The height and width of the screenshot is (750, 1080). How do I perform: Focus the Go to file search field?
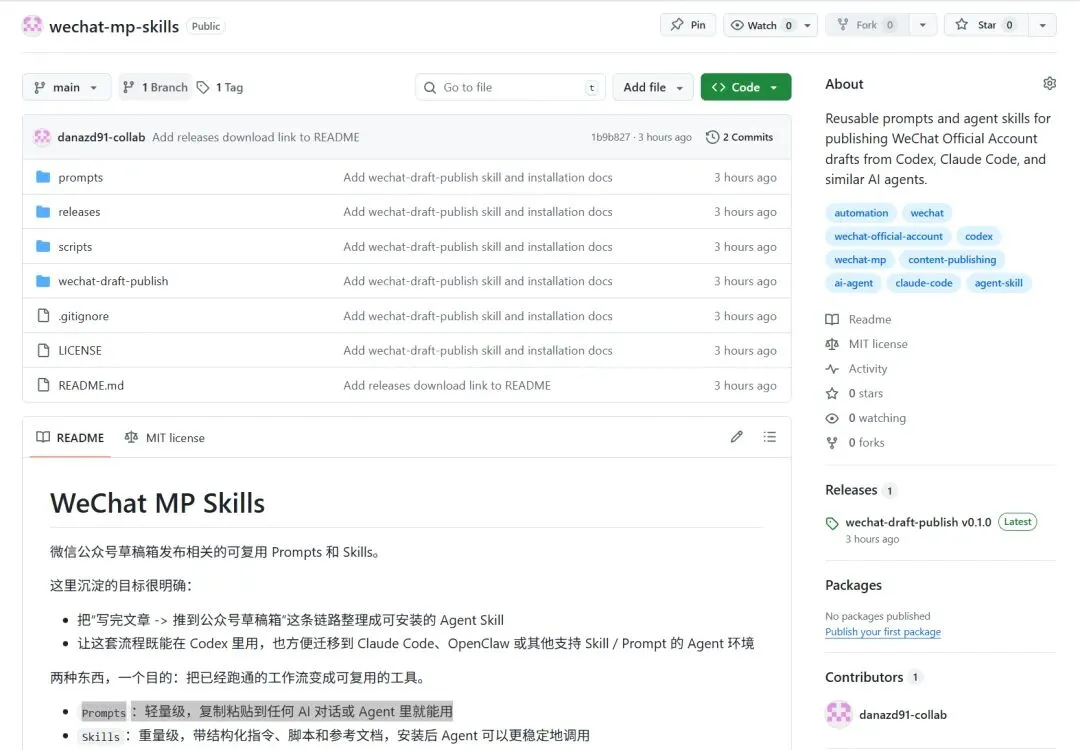[x=510, y=87]
